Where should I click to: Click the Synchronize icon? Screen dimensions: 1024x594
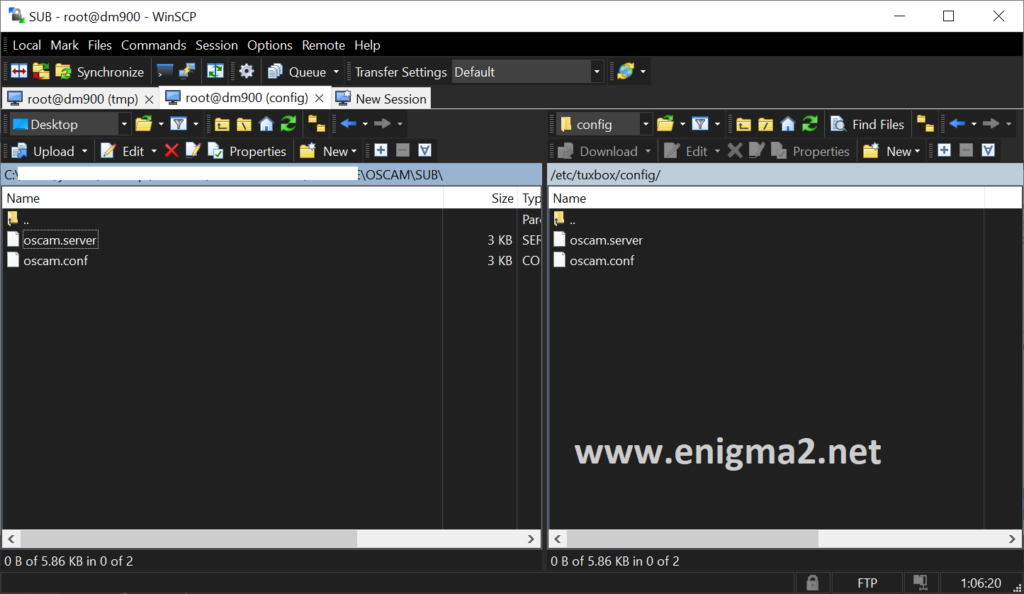click(x=64, y=71)
